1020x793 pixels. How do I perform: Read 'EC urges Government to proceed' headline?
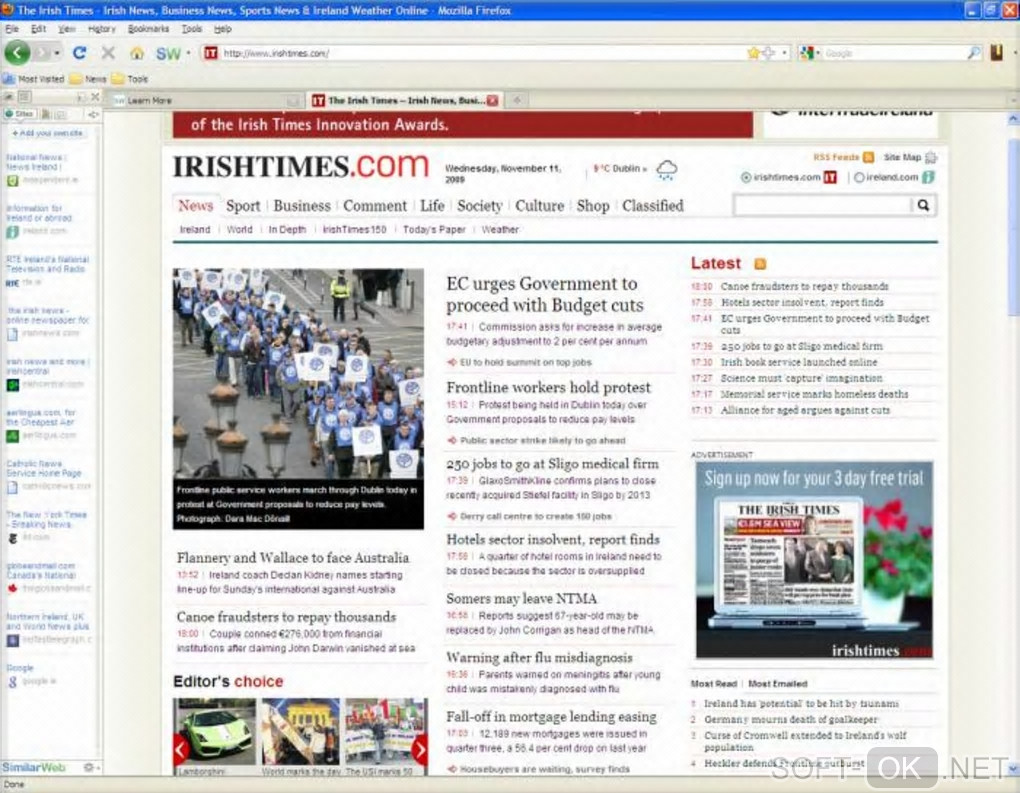[544, 295]
